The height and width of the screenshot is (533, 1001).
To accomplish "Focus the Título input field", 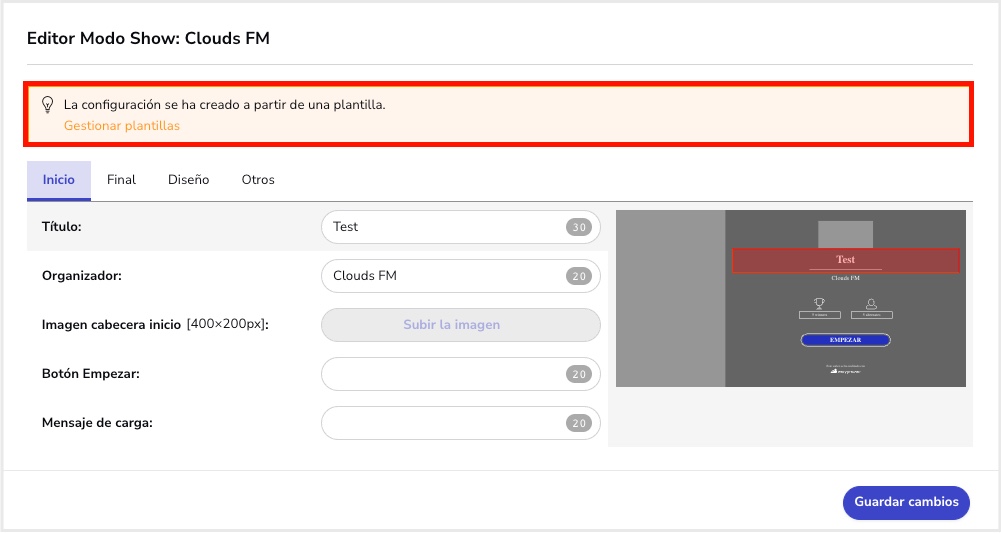I will point(461,227).
